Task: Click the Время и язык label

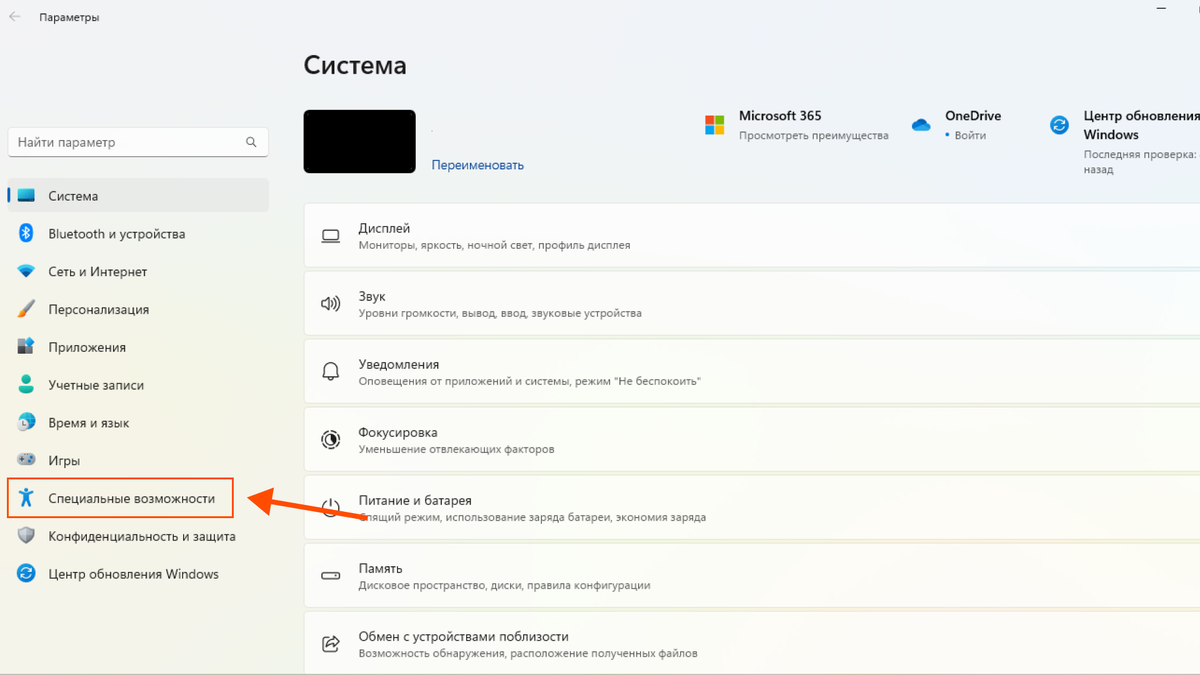Action: (89, 423)
